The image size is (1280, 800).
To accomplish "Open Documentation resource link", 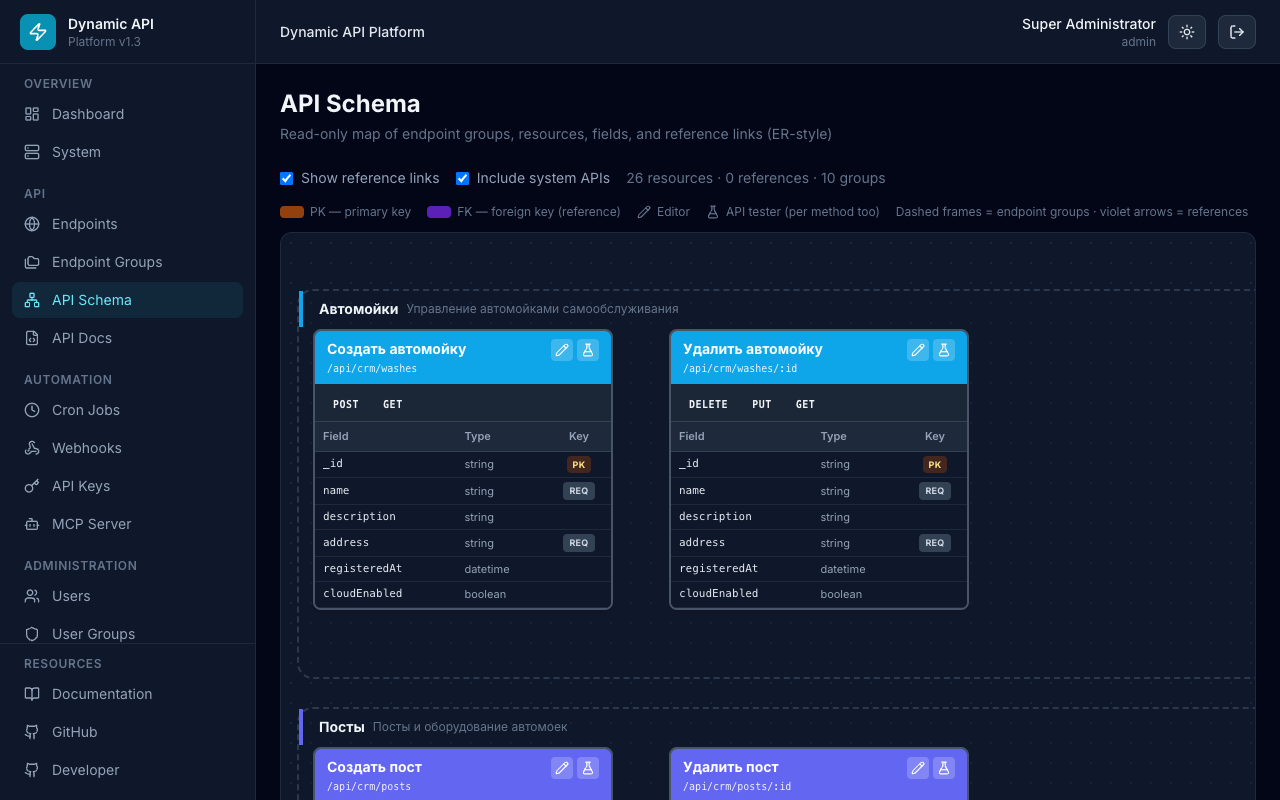I will pos(127,694).
